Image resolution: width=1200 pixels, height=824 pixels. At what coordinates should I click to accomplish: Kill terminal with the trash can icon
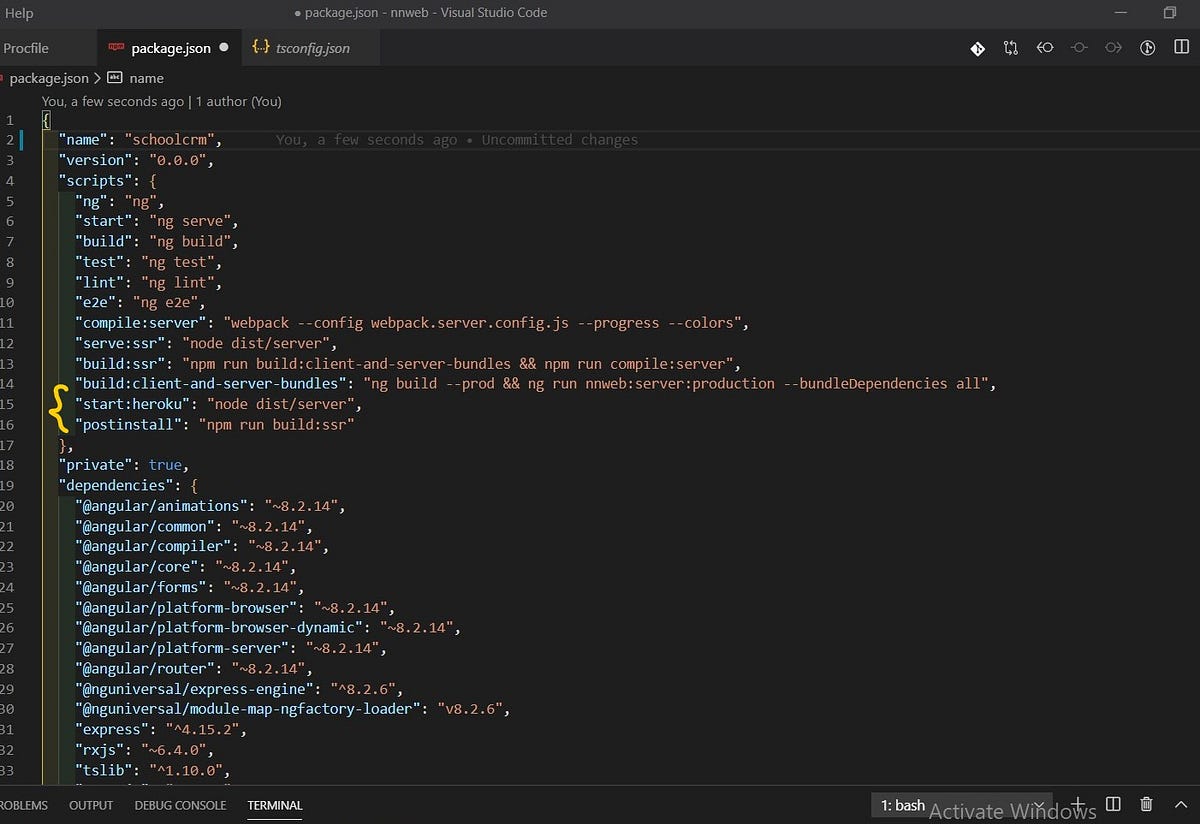point(1147,804)
